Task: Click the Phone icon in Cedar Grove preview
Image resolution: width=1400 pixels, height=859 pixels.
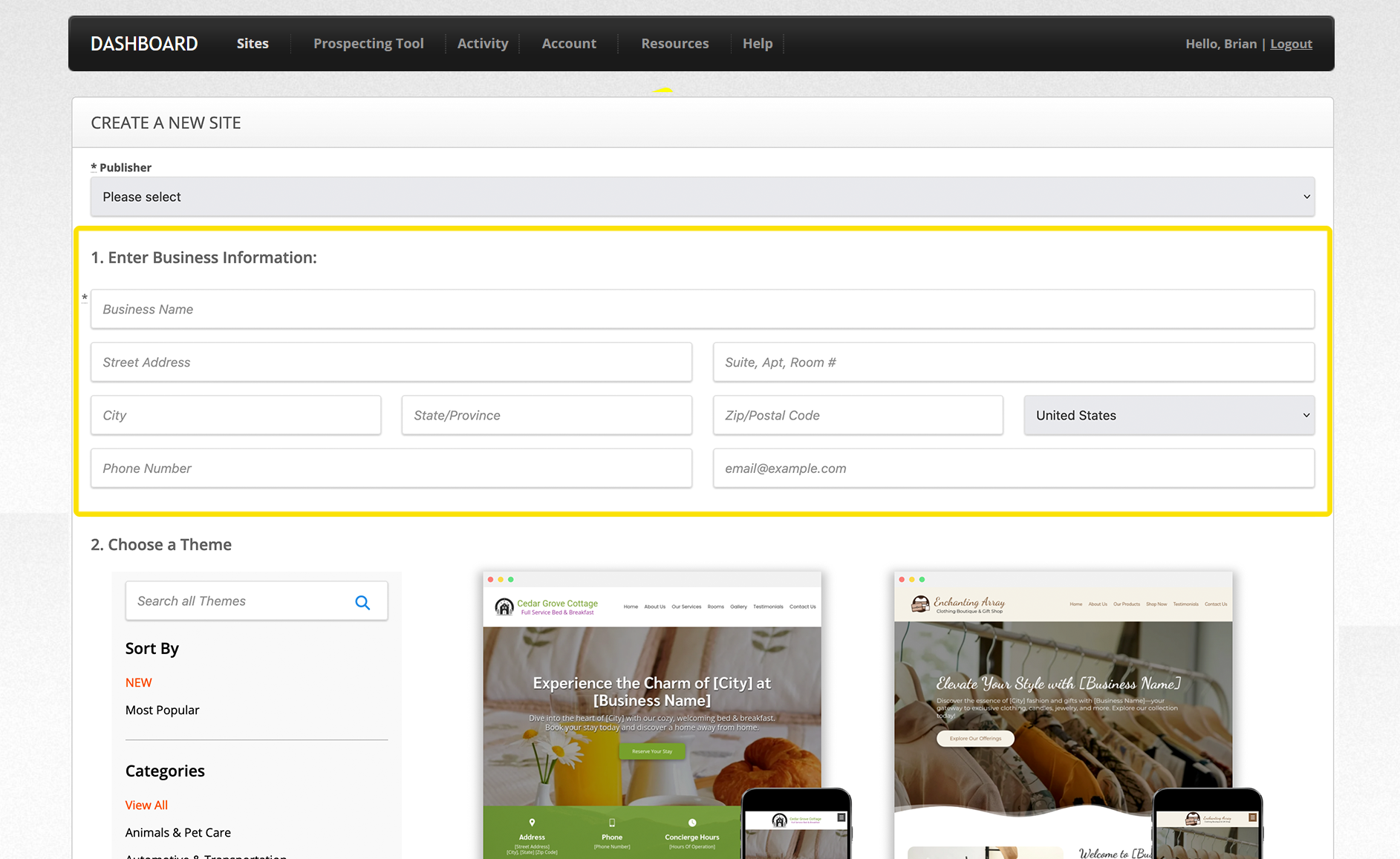Action: tap(612, 823)
